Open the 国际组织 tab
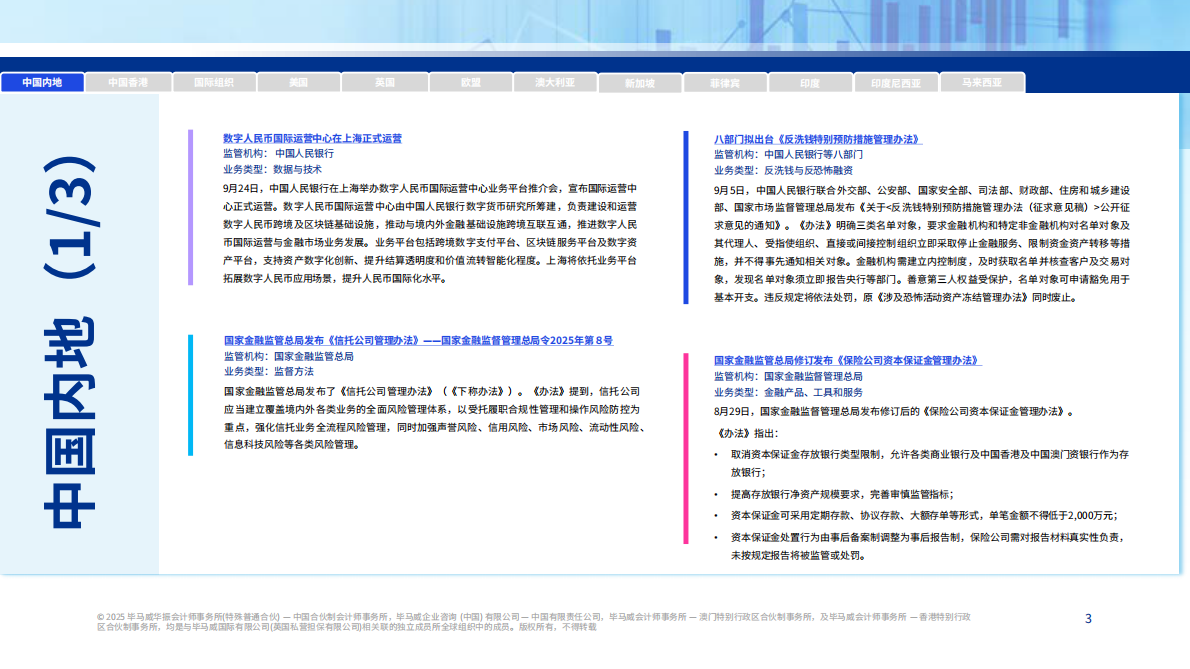This screenshot has width=1190, height=669. pyautogui.click(x=214, y=82)
